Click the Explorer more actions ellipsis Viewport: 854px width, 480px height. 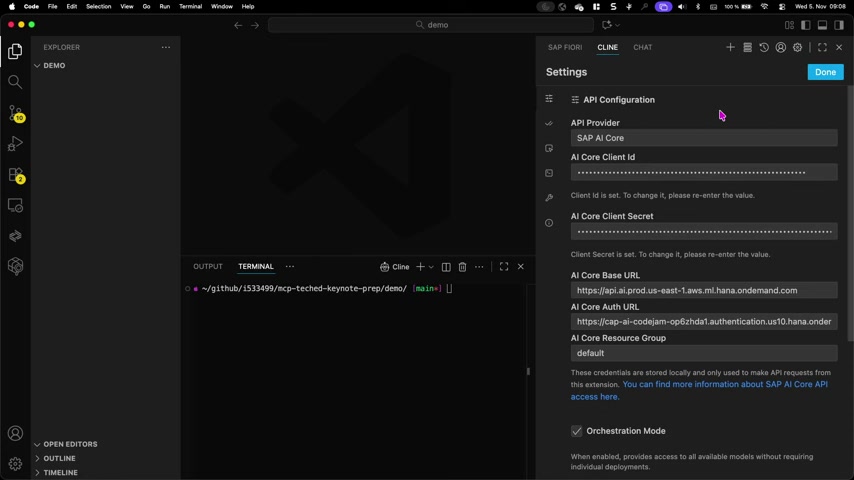click(x=166, y=47)
